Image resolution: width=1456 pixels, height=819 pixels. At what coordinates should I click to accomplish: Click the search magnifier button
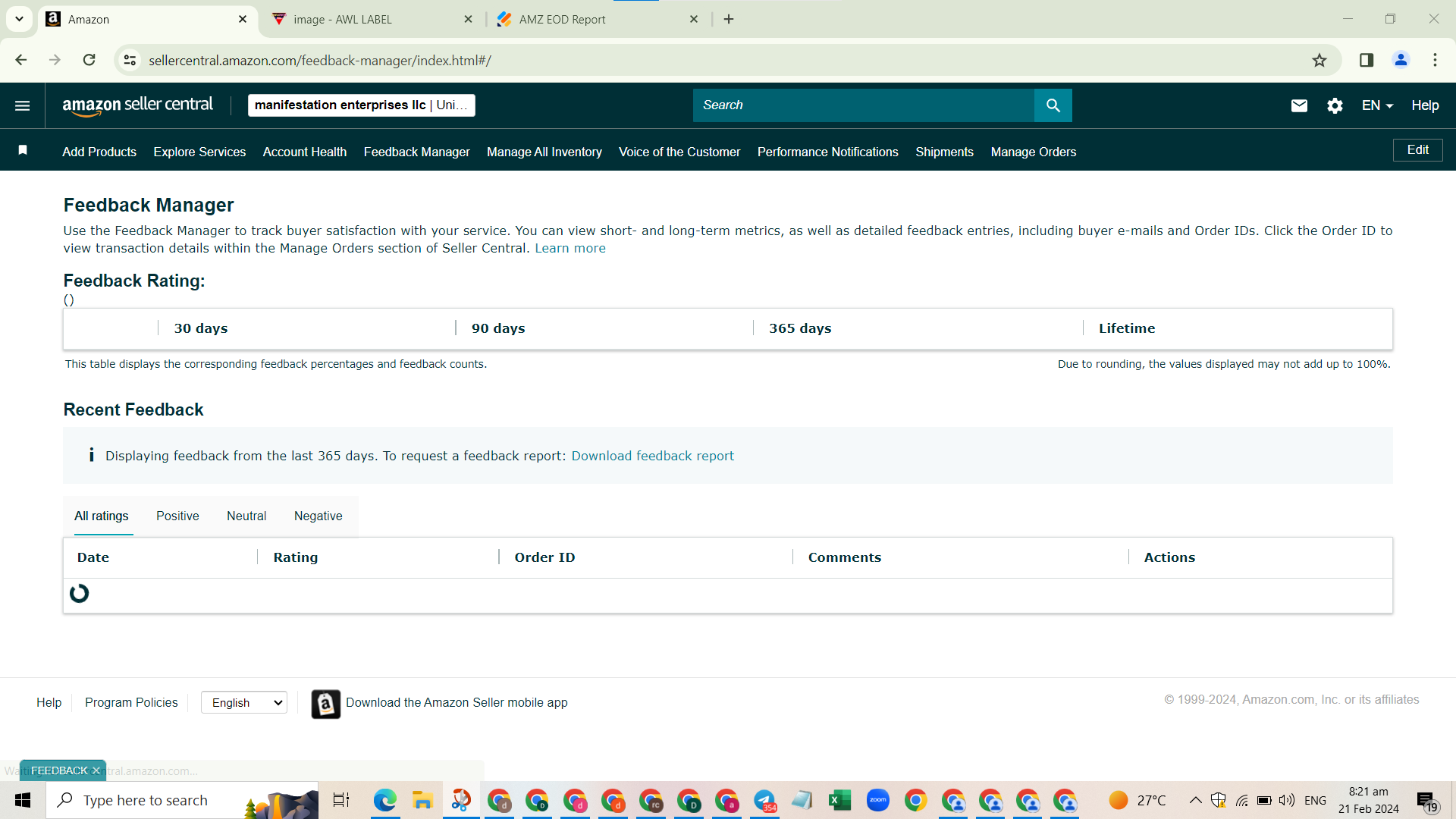[1053, 105]
